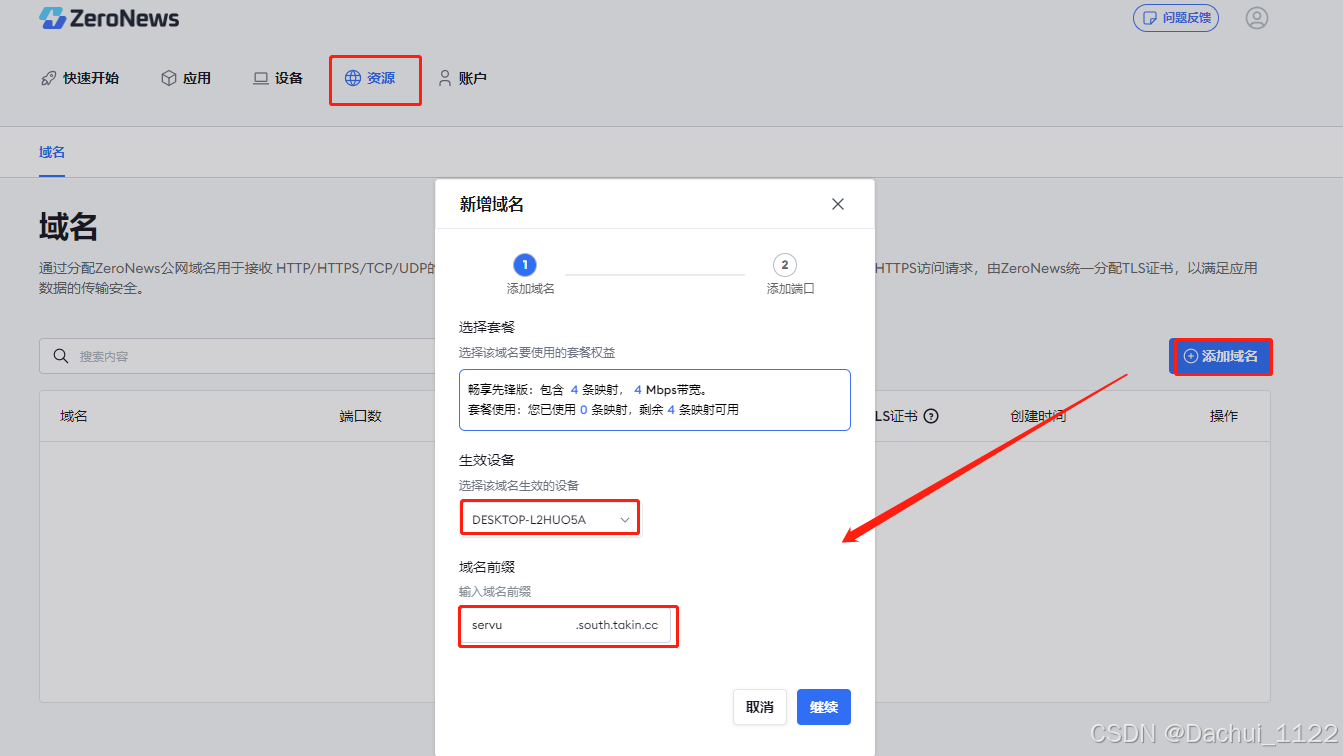Viewport: 1343px width, 756px height.
Task: Open the 问题反馈 feedback button
Action: (x=1176, y=18)
